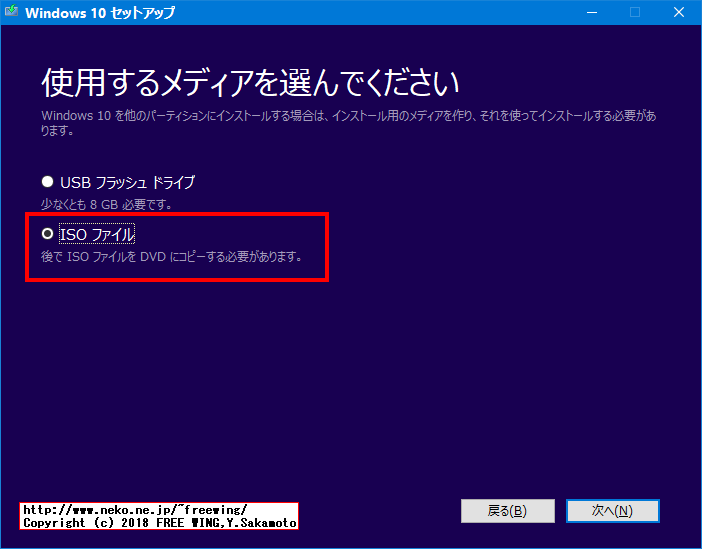Click the disabled maximize button in title bar
The height and width of the screenshot is (549, 702).
[635, 13]
